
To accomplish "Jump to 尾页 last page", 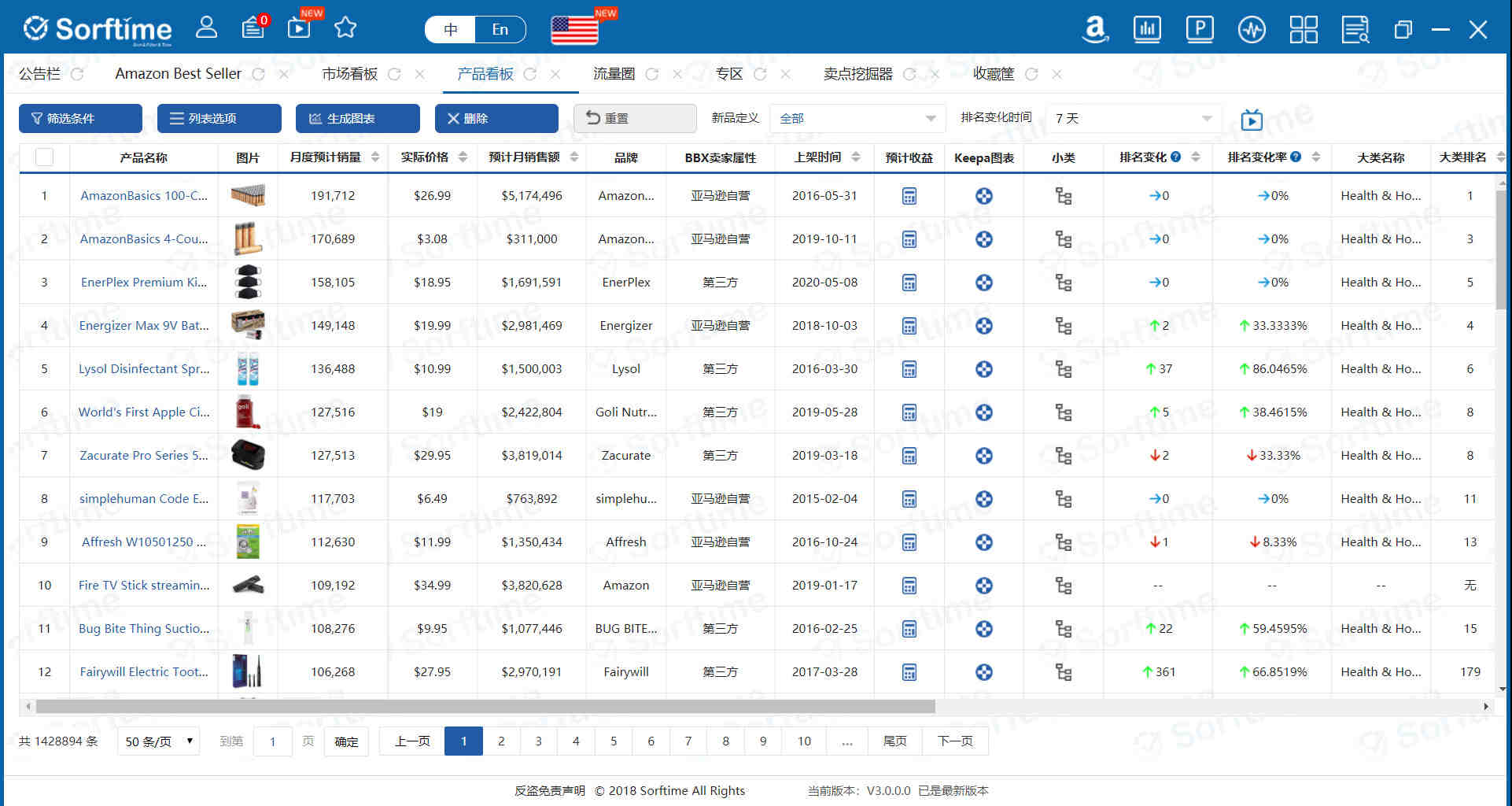I will tap(894, 741).
